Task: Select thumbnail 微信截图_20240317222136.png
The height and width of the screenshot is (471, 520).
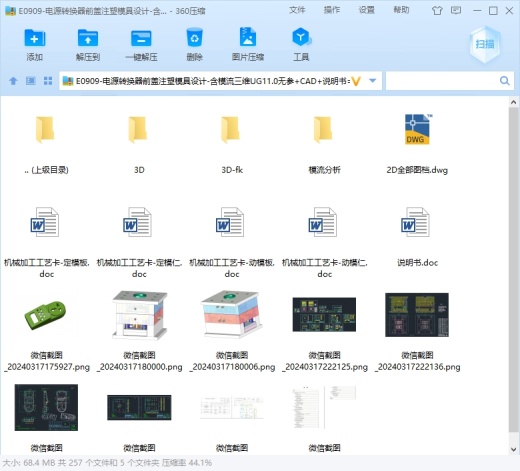Action: [x=417, y=315]
